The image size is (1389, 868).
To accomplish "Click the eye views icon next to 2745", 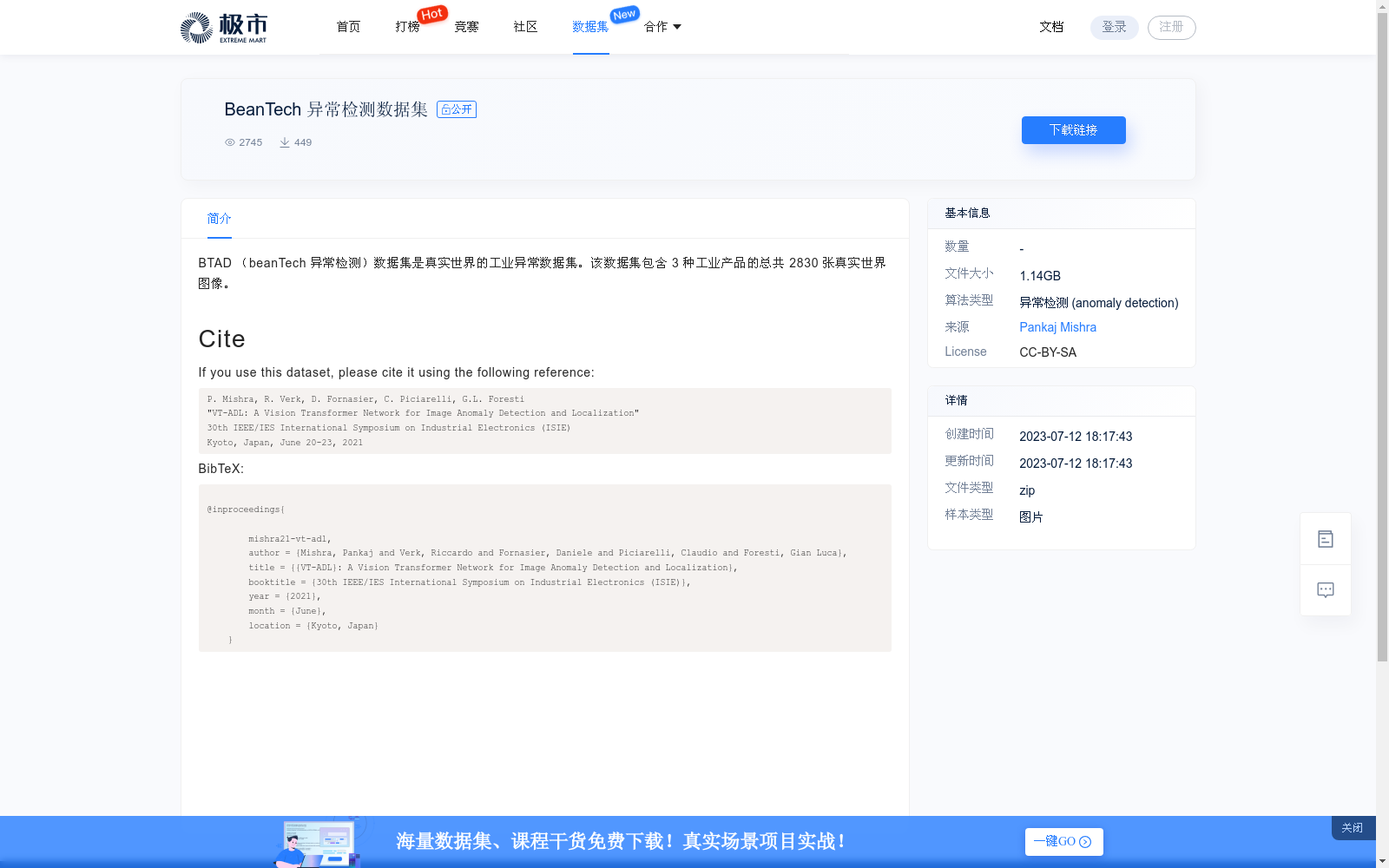I will (230, 142).
